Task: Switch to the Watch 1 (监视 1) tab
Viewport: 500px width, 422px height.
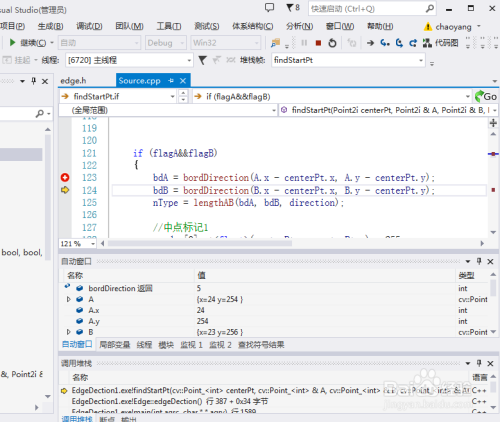Action: point(191,345)
